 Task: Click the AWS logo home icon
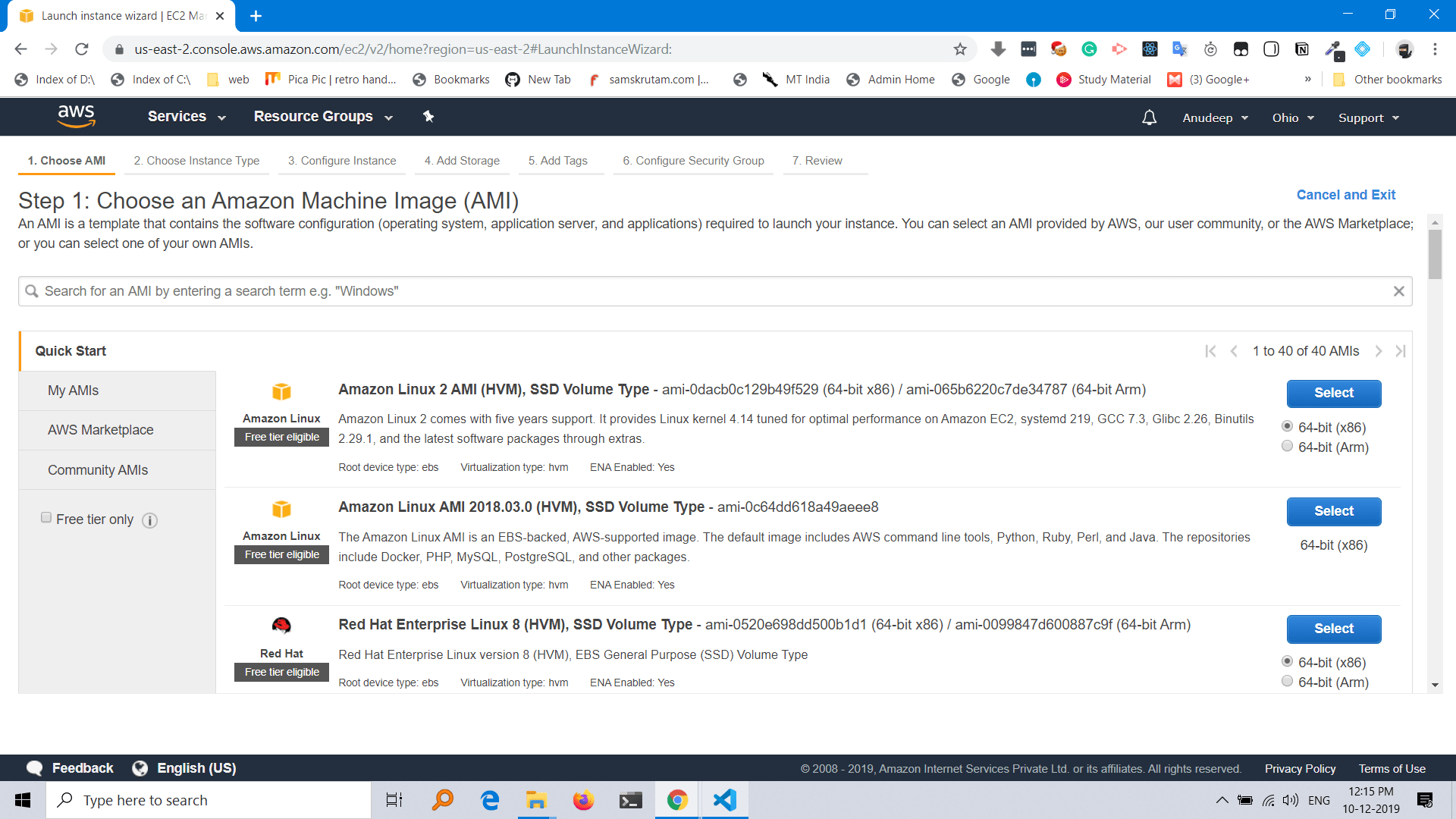(x=76, y=116)
